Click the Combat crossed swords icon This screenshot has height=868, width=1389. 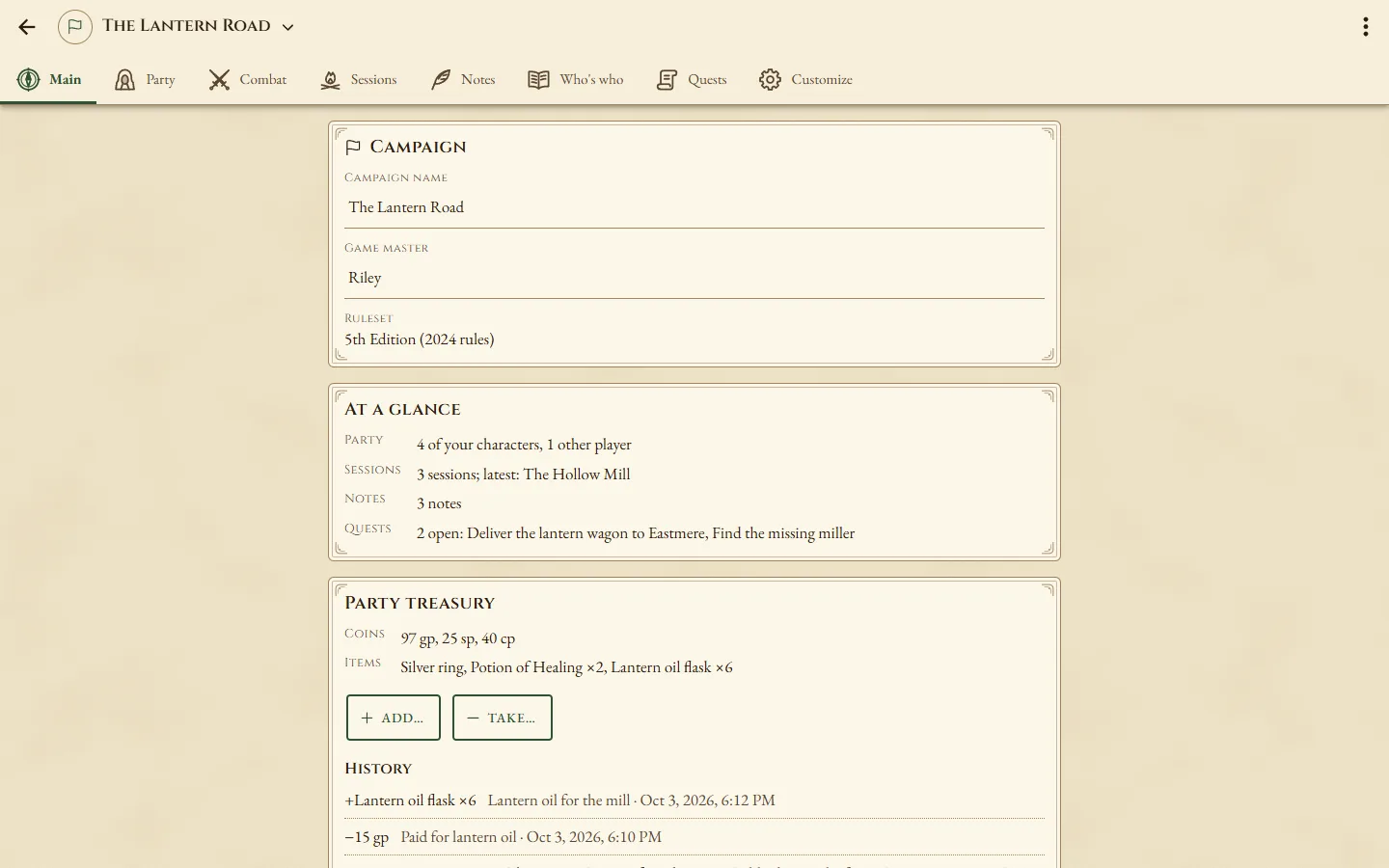(219, 79)
